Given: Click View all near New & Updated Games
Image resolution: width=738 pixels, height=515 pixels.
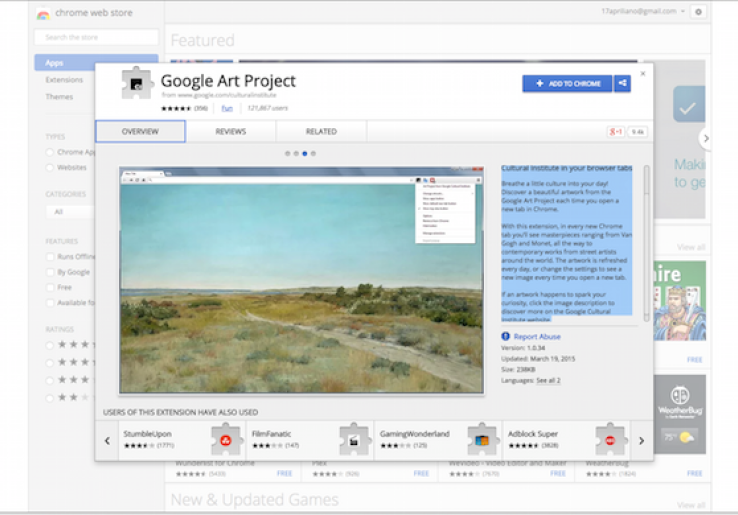Looking at the screenshot, I should point(691,505).
